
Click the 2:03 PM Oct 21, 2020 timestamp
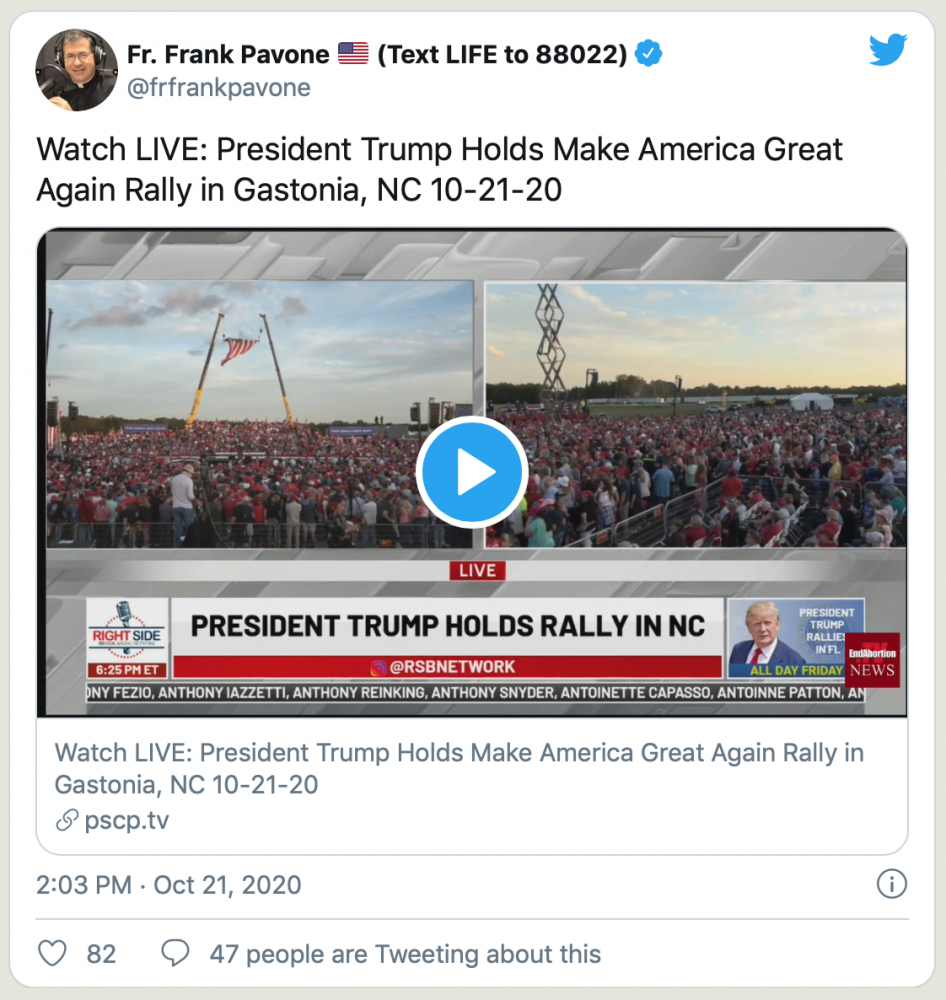pyautogui.click(x=169, y=885)
